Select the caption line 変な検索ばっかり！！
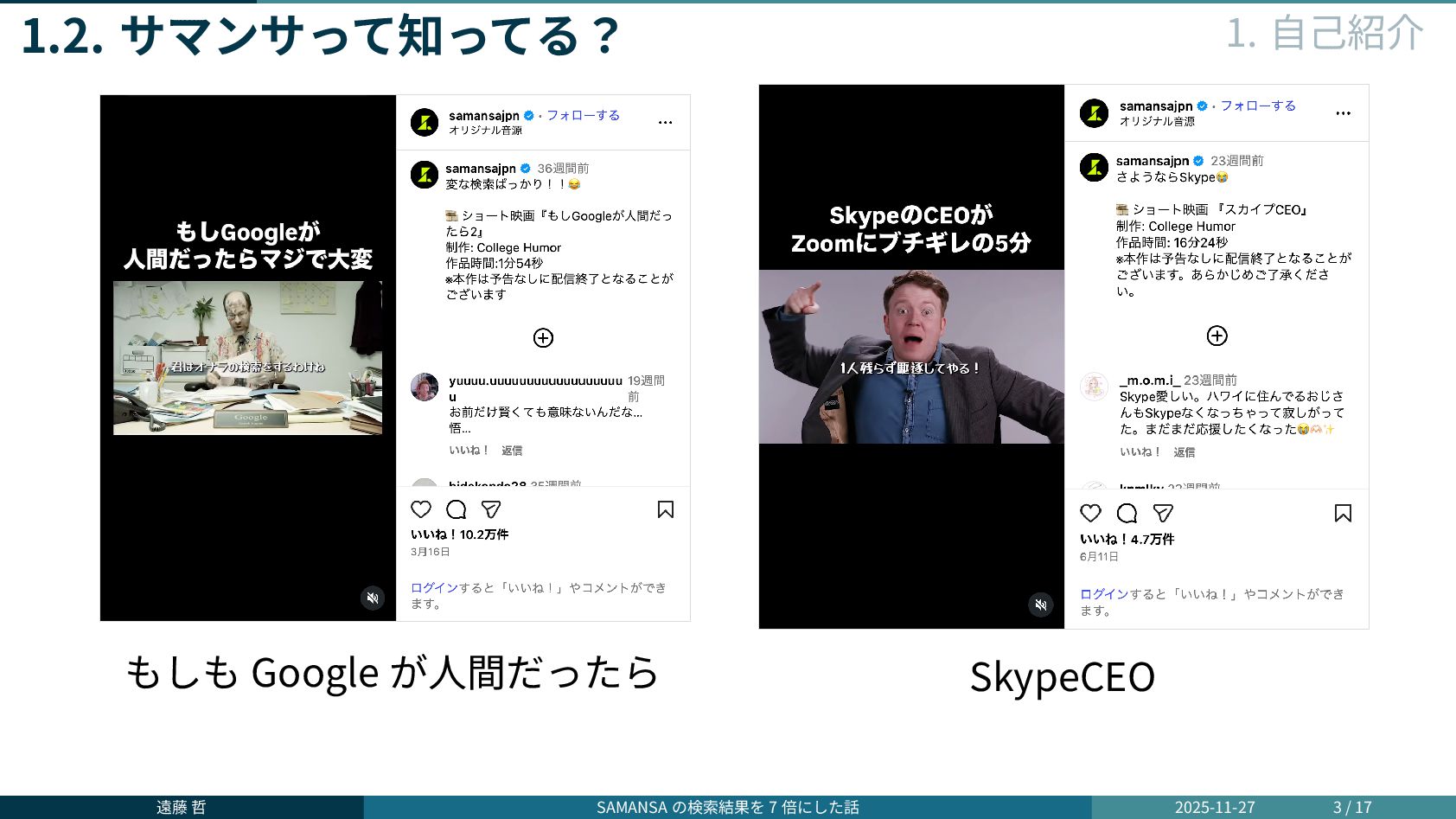The image size is (1456, 819). click(x=513, y=184)
